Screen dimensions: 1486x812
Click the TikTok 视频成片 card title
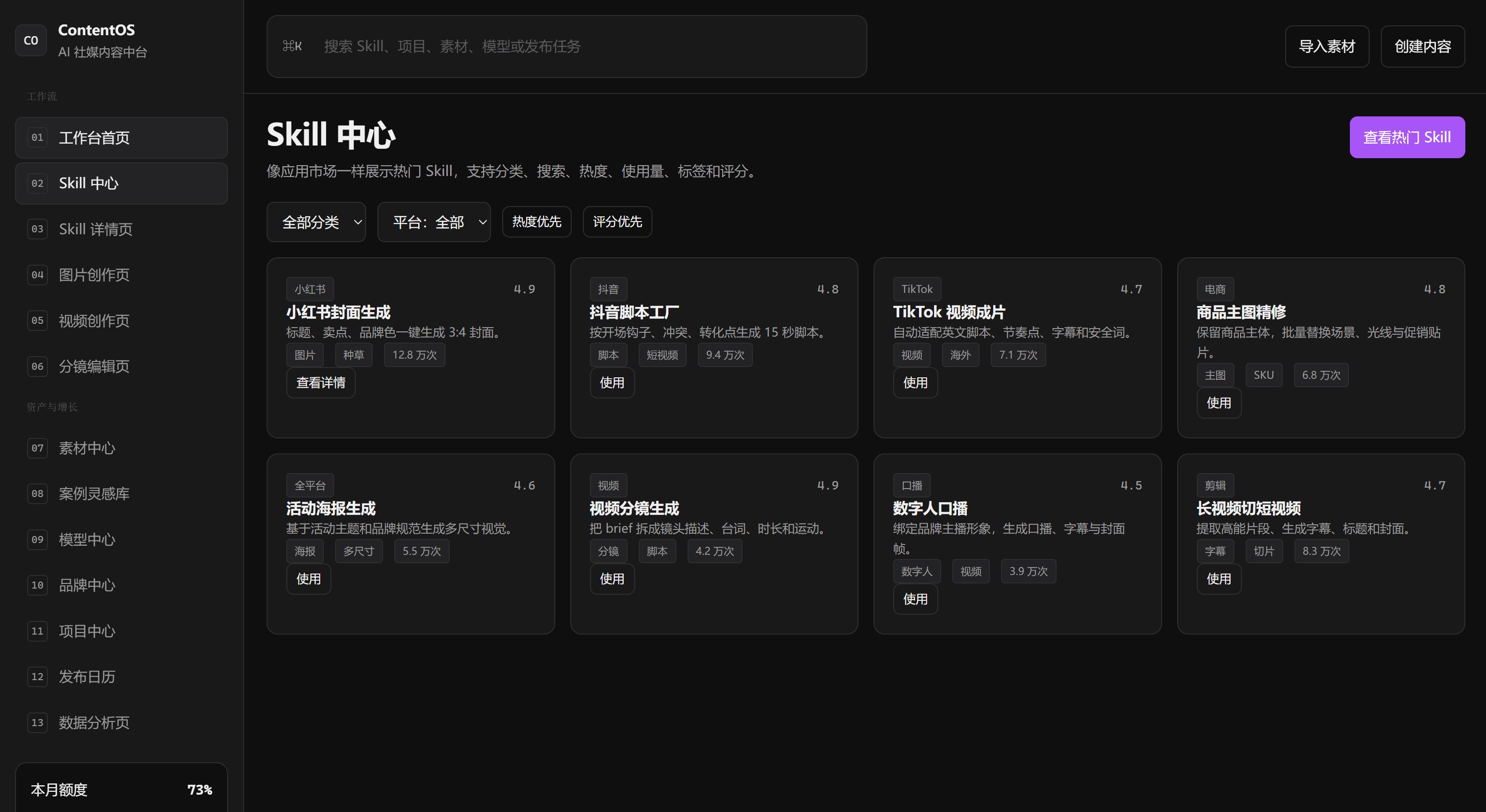coord(949,313)
